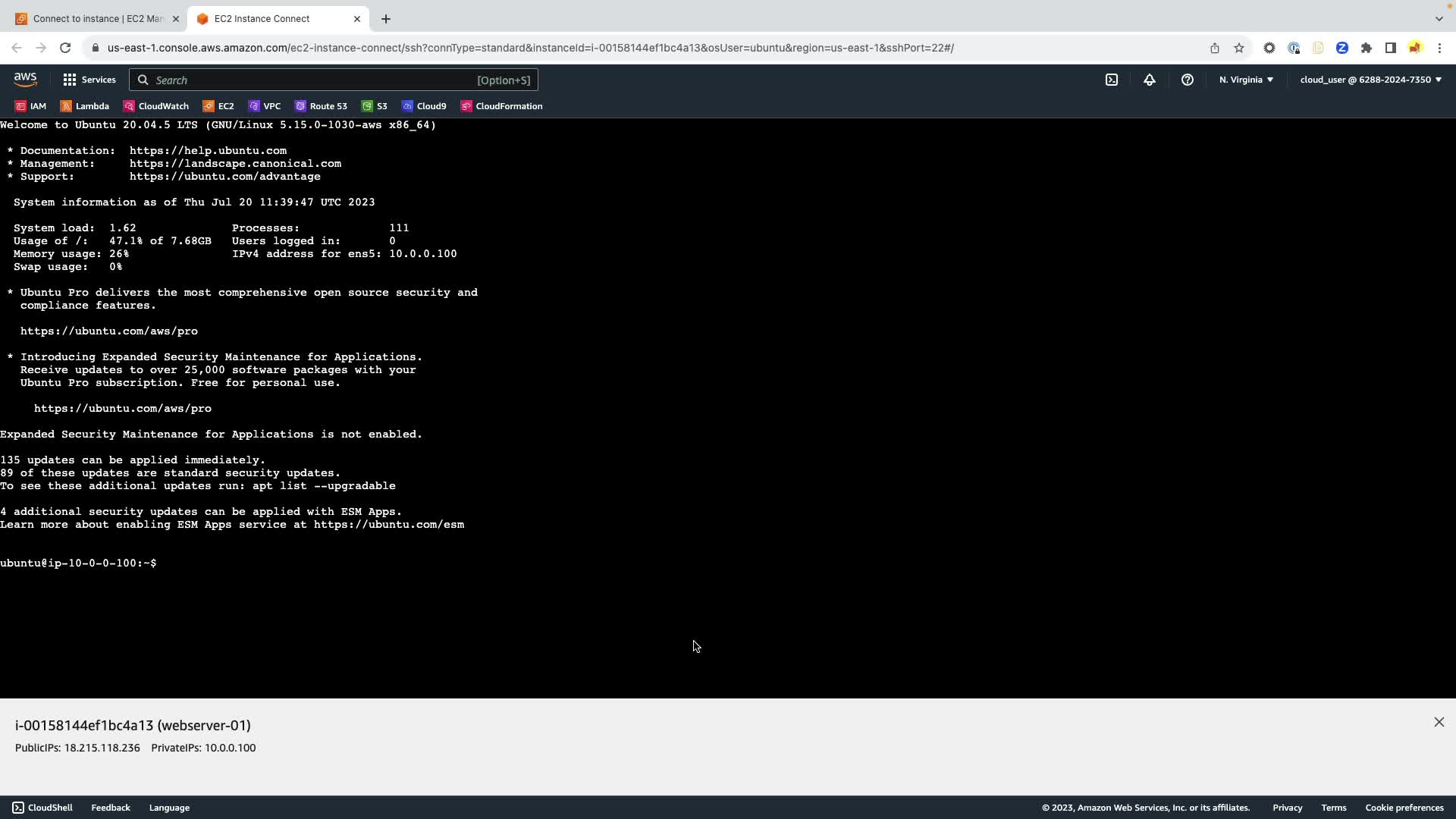Open the CloudWatch favorites shortcut
This screenshot has width=1456, height=819.
pyautogui.click(x=156, y=106)
